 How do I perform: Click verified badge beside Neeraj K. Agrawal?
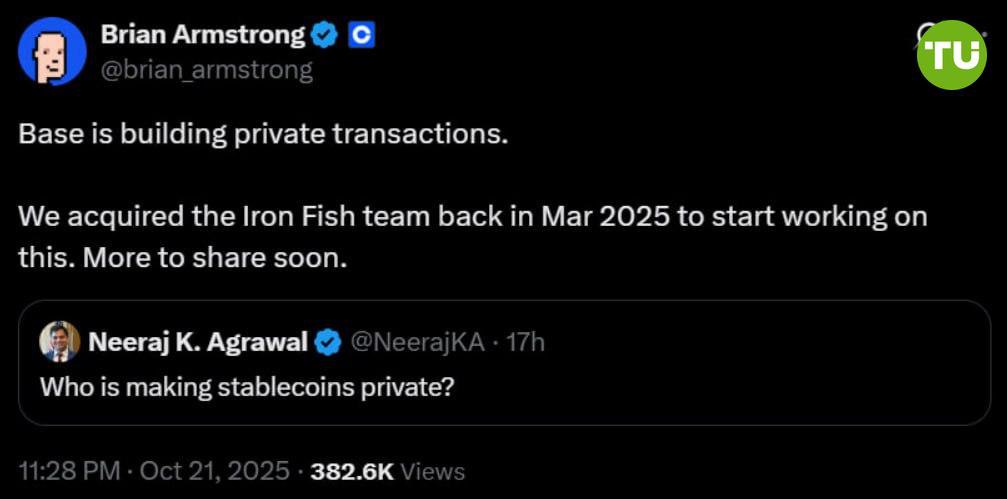(x=328, y=342)
